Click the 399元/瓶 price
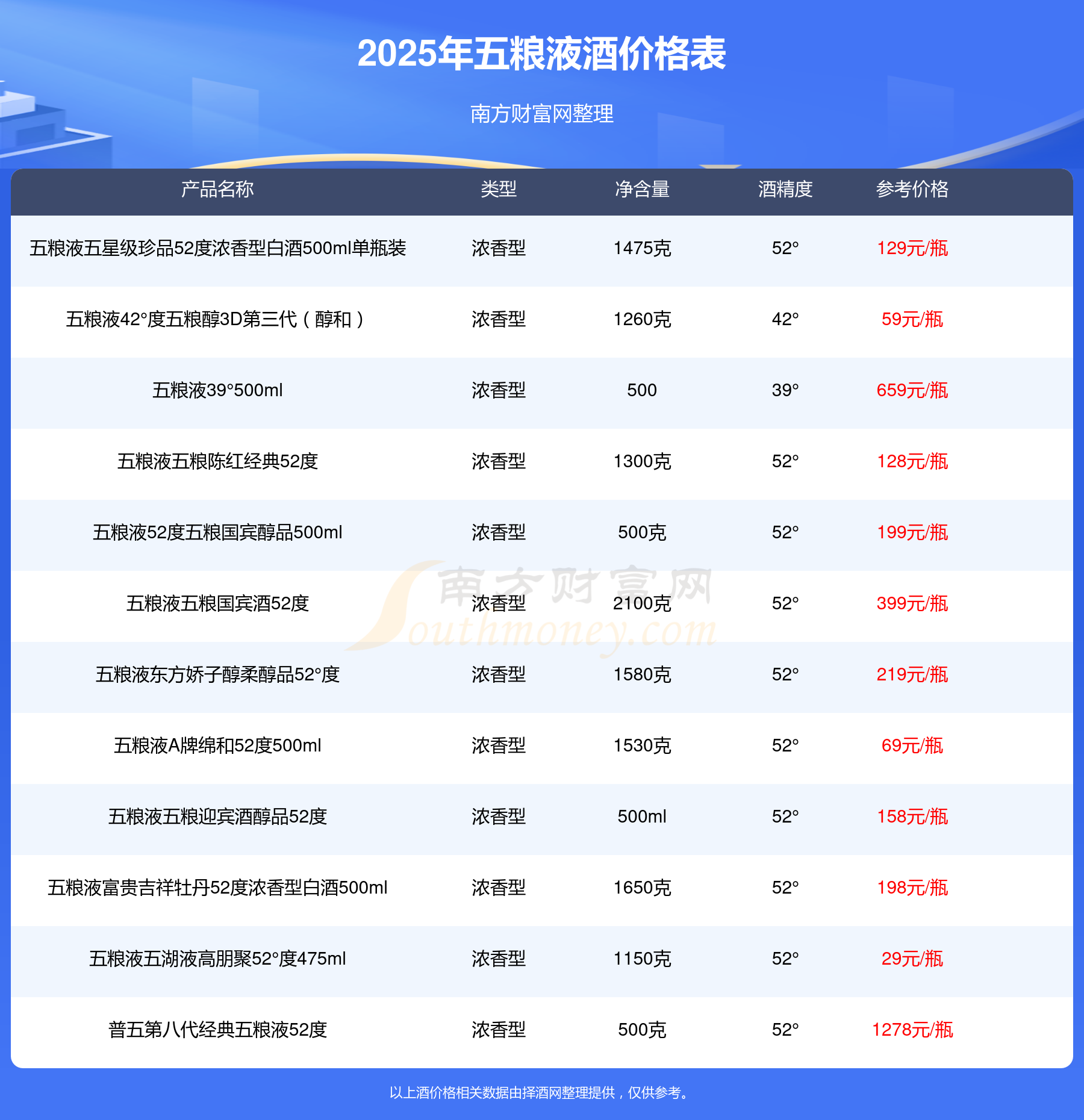1084x1120 pixels. [912, 603]
